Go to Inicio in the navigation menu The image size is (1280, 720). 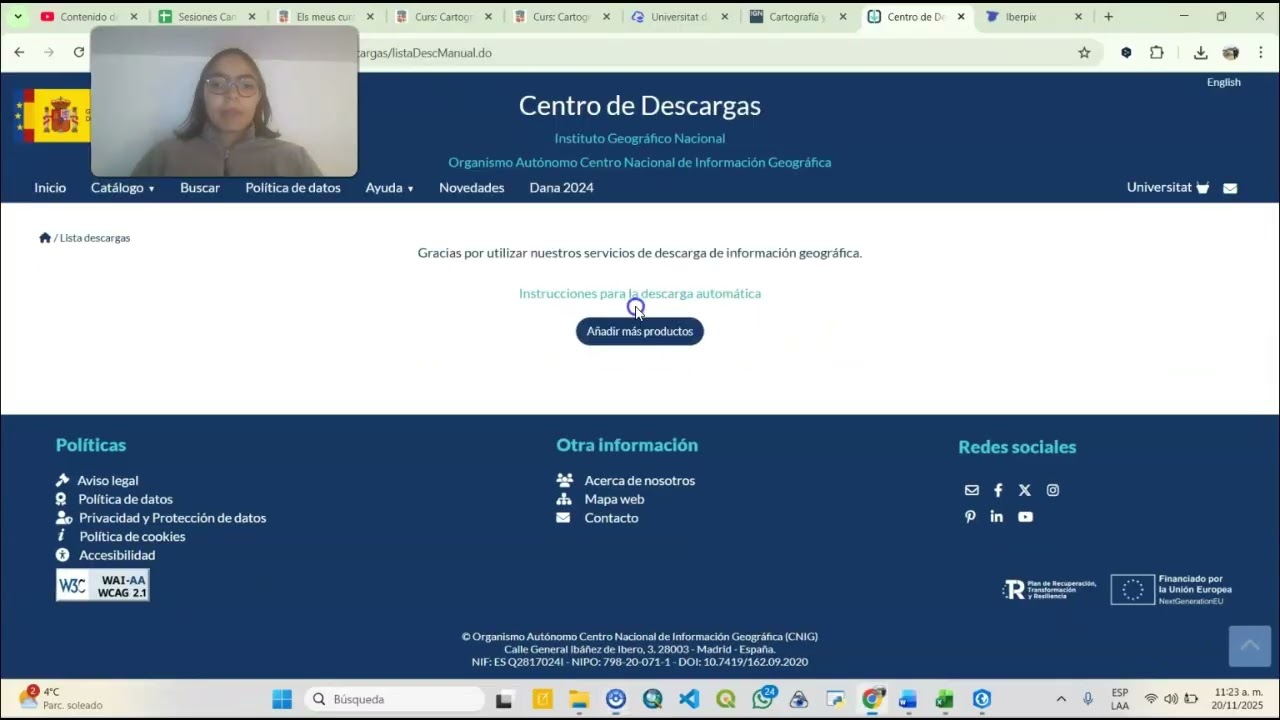tap(50, 188)
